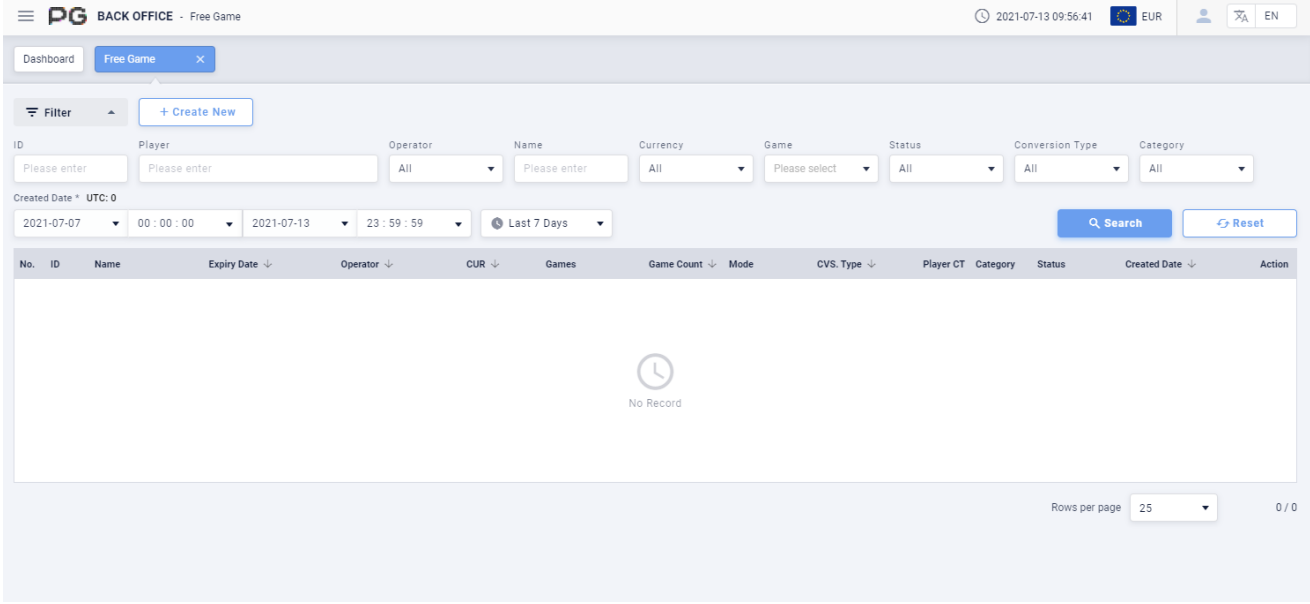Open the hamburger navigation menu
Viewport: 1310px width, 604px height.
tap(25, 17)
